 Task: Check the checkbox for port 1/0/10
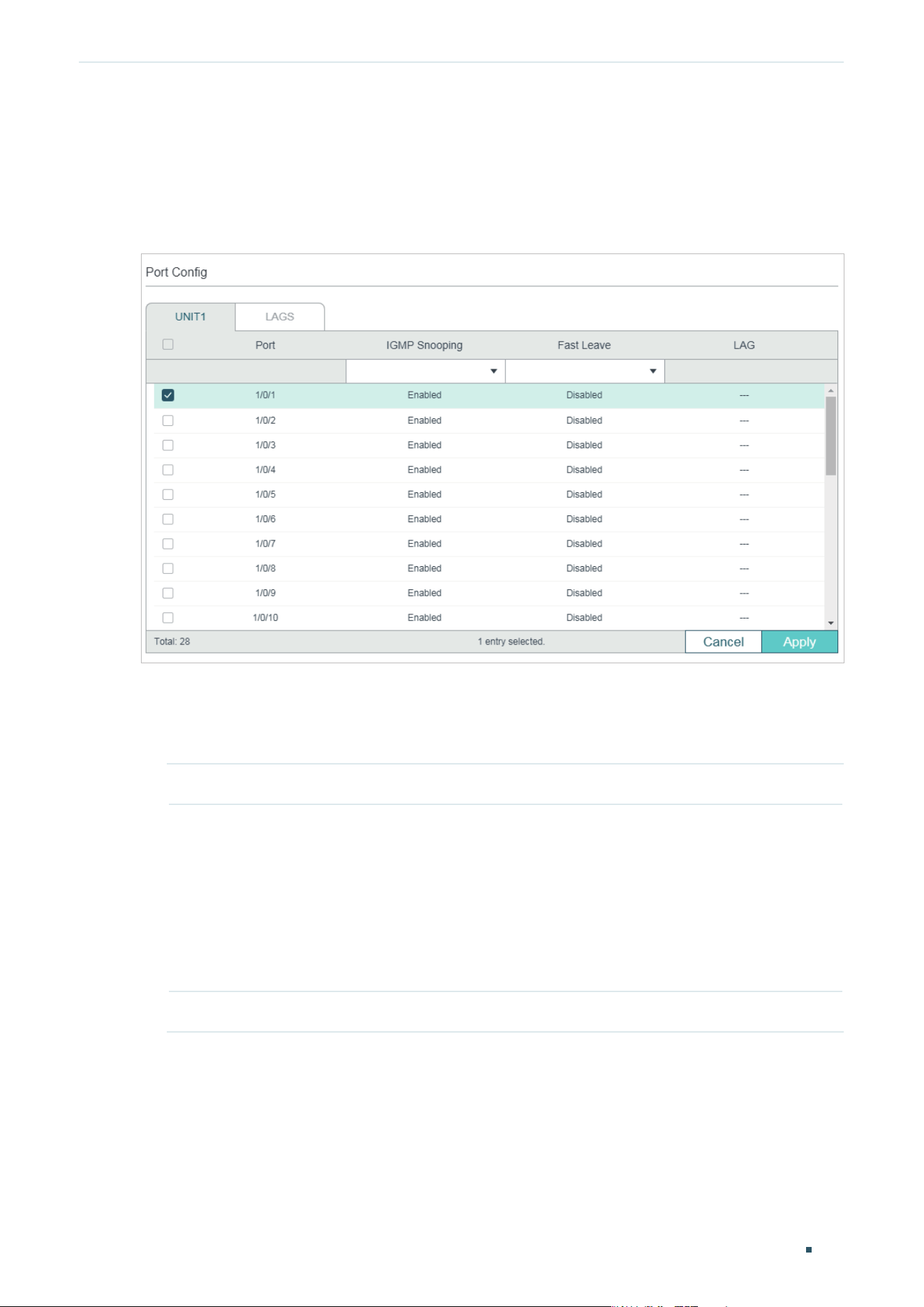pos(167,618)
